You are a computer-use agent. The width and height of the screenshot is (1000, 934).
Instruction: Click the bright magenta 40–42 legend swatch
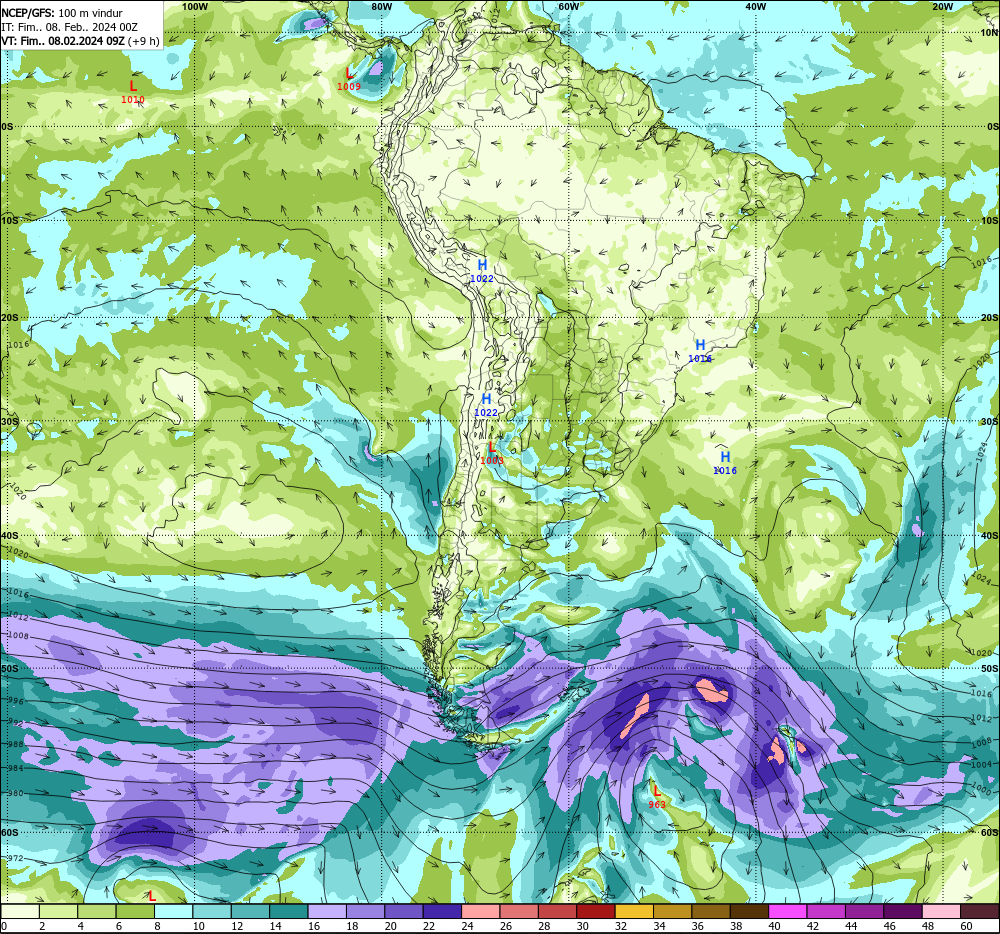[788, 911]
